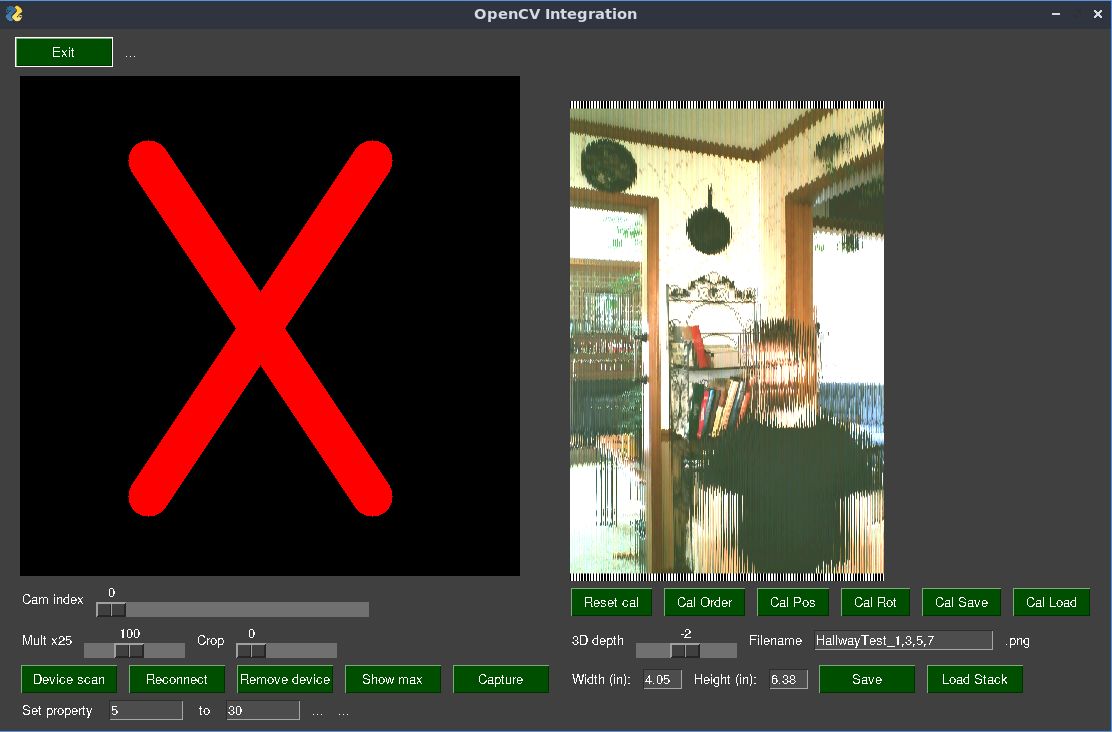Image resolution: width=1112 pixels, height=732 pixels.
Task: Click the green Exit button
Action: 64,52
